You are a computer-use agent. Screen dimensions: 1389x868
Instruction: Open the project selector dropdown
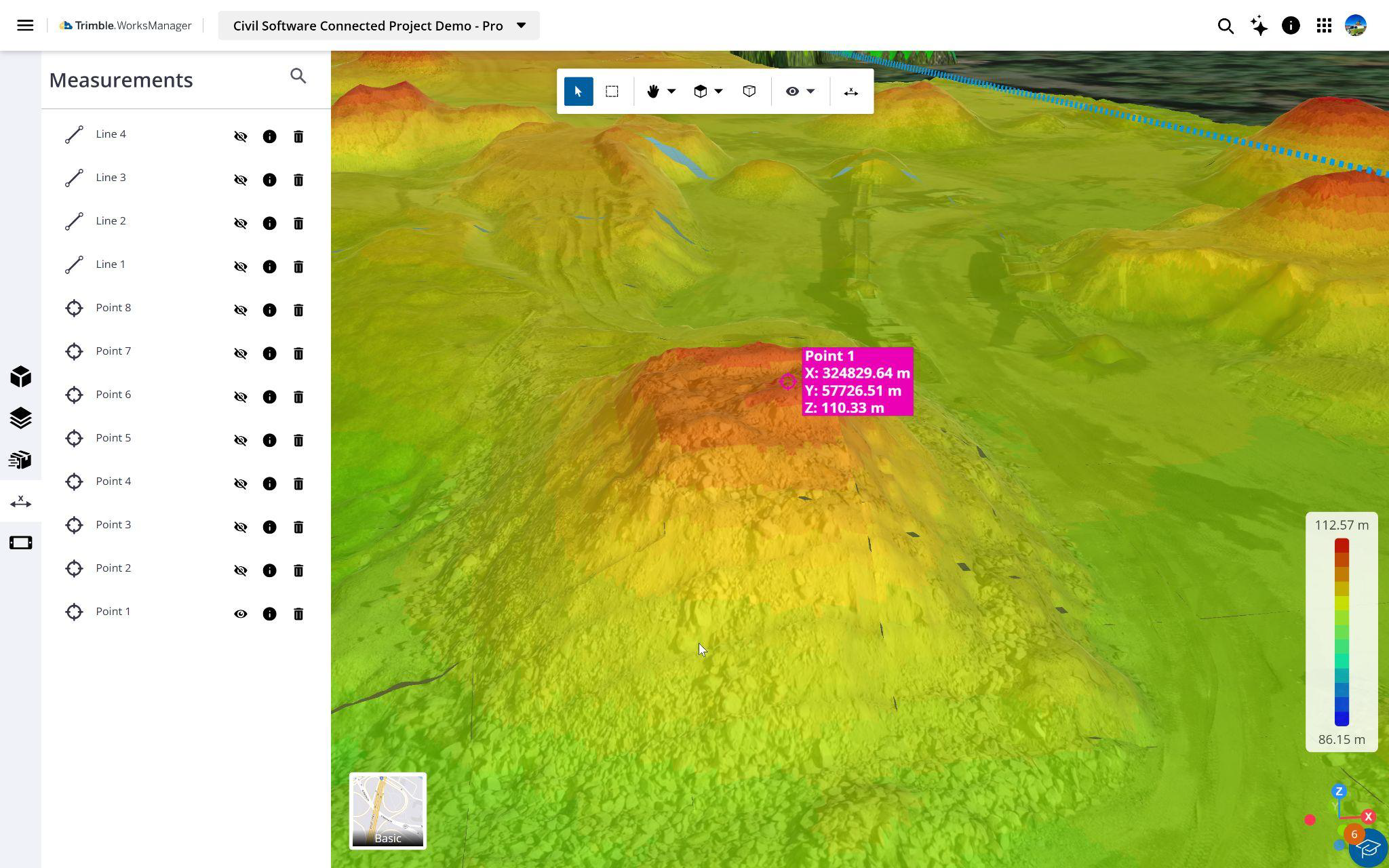coord(520,25)
